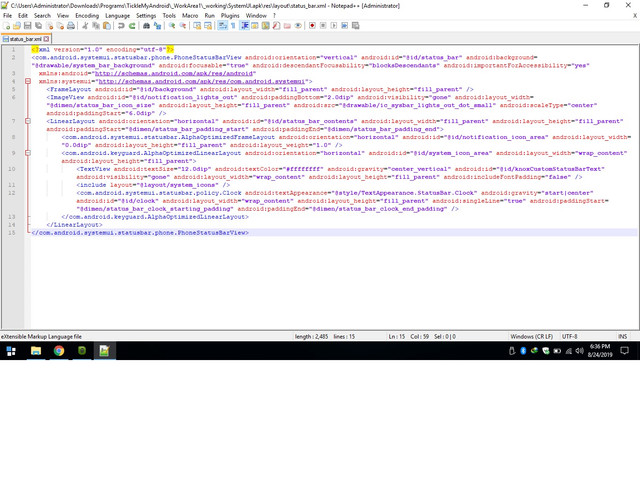
Task: Open the Settings menu
Action: (x=146, y=16)
